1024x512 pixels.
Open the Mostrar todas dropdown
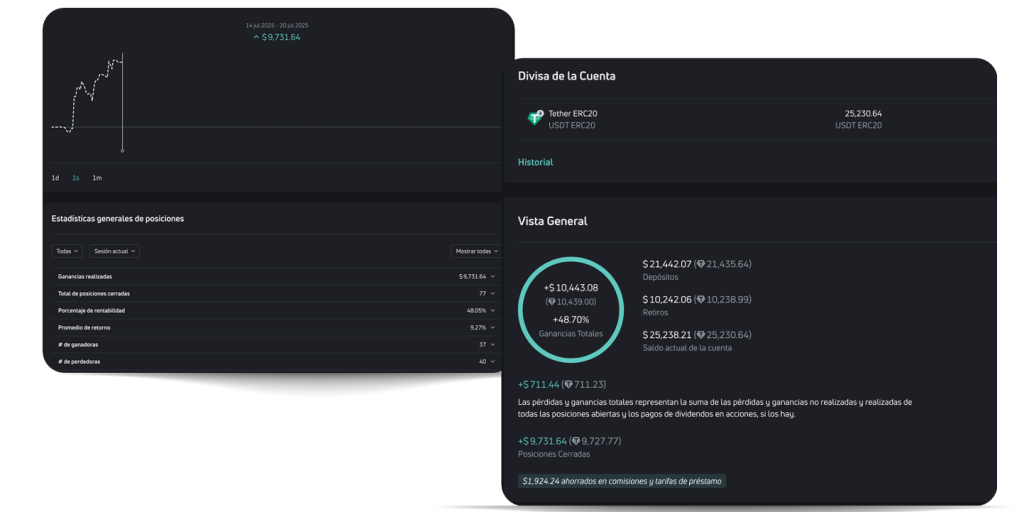click(x=474, y=251)
